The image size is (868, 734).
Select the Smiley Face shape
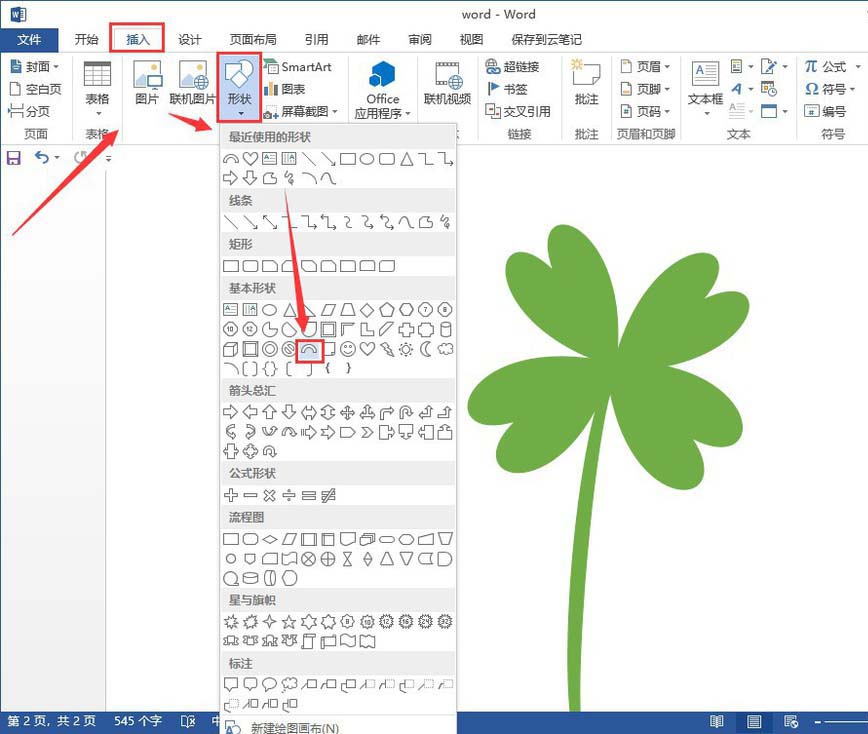pos(348,349)
